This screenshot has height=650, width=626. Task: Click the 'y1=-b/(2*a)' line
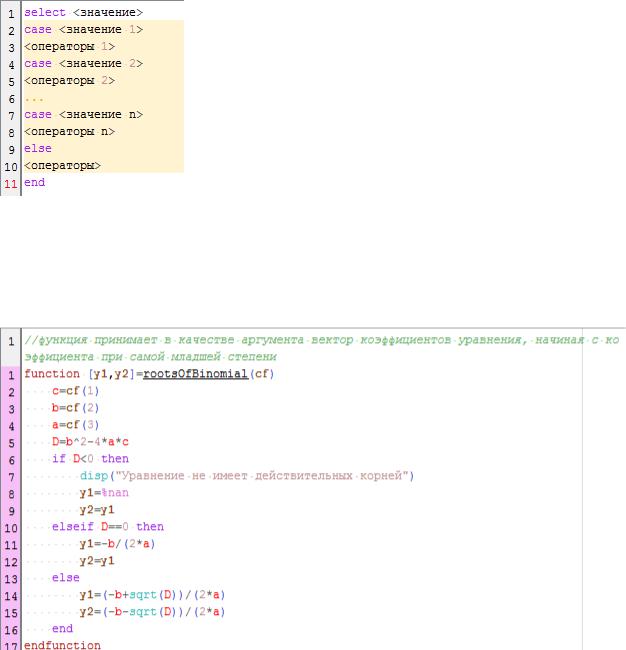(x=117, y=544)
